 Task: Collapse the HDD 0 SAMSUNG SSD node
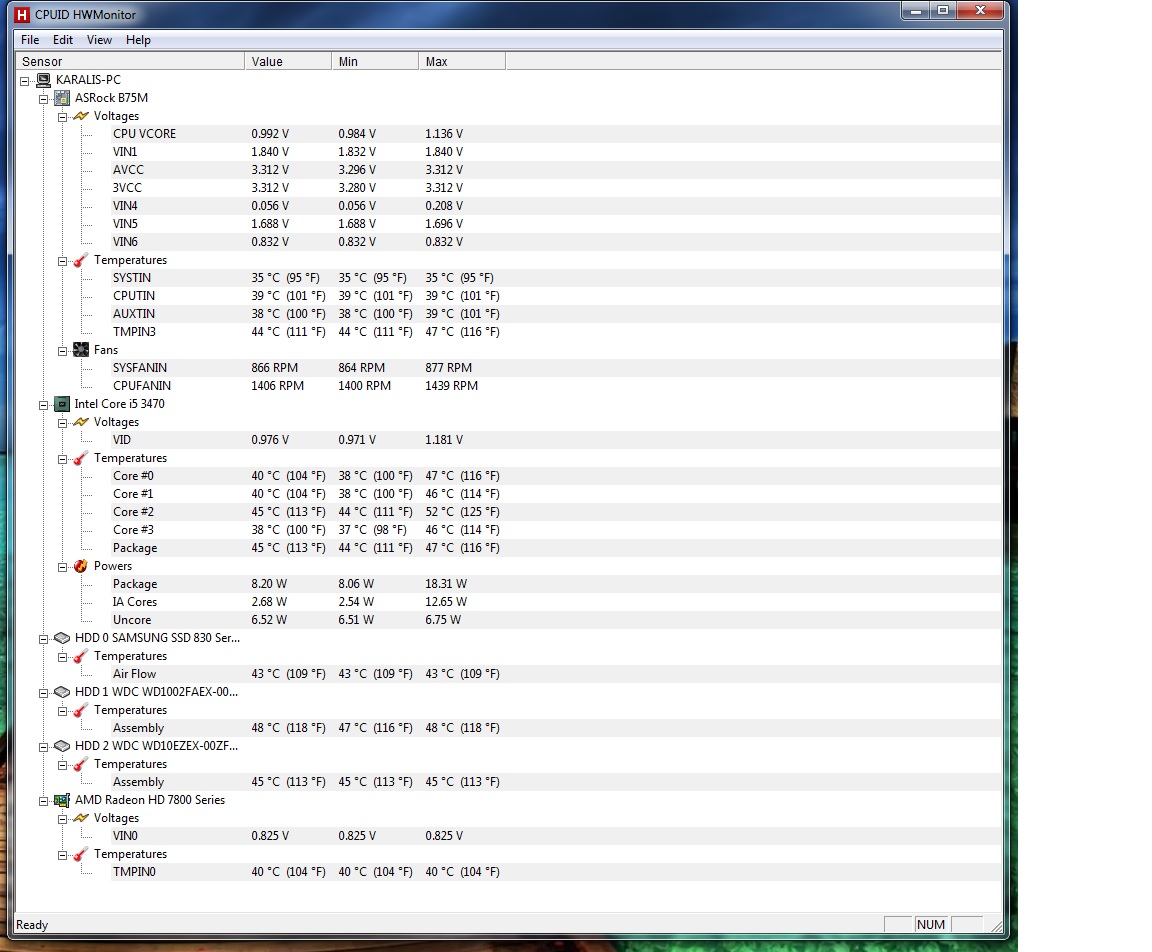(x=43, y=639)
